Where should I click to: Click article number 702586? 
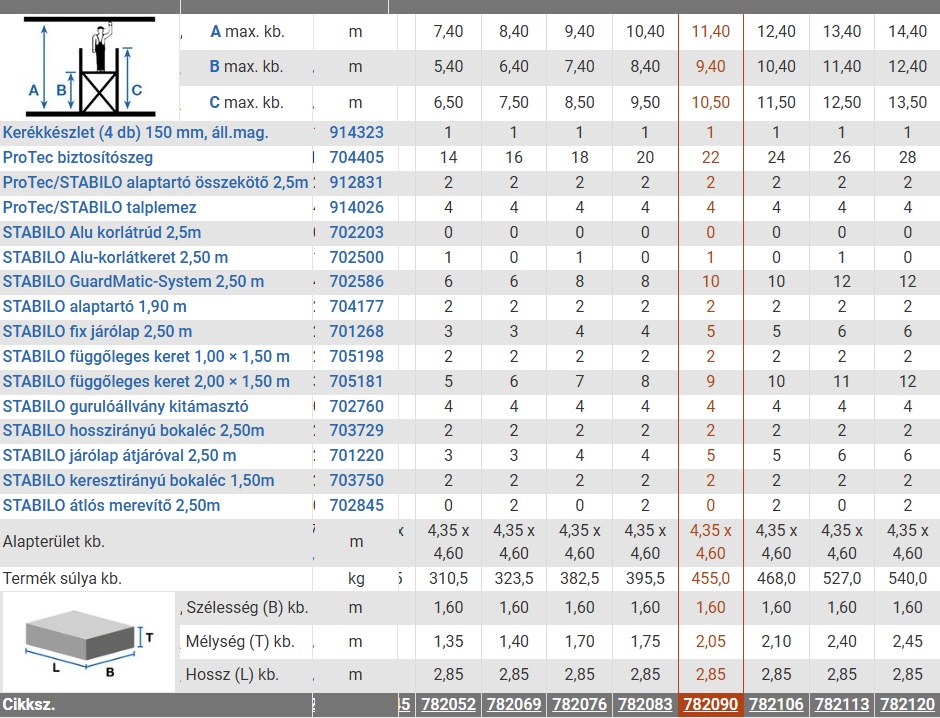click(x=357, y=282)
